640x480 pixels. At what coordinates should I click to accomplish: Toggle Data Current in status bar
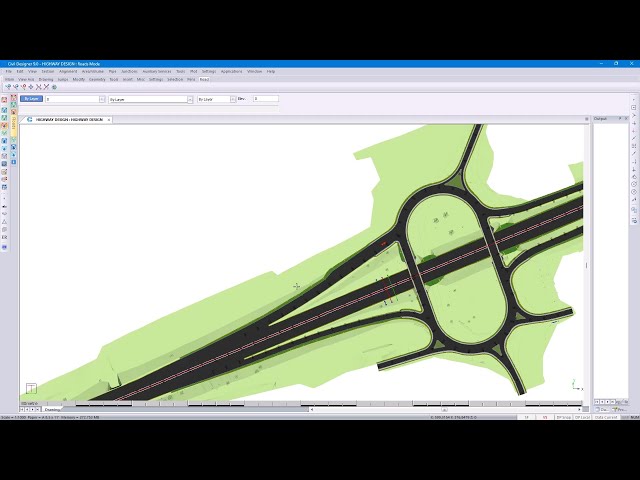606,417
